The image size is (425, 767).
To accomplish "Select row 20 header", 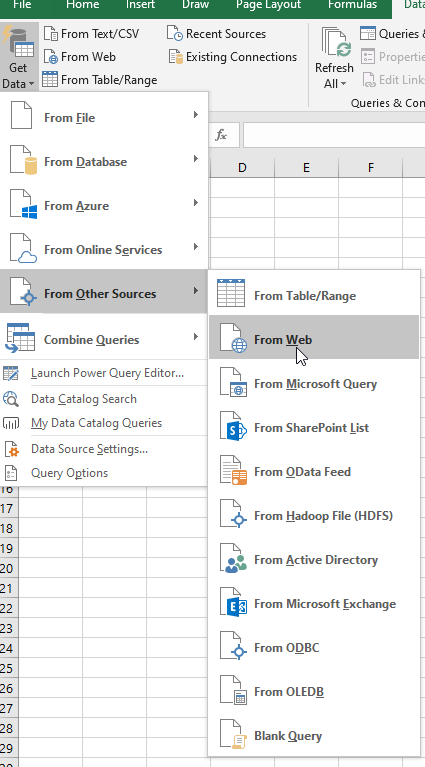I will [x=7, y=568].
